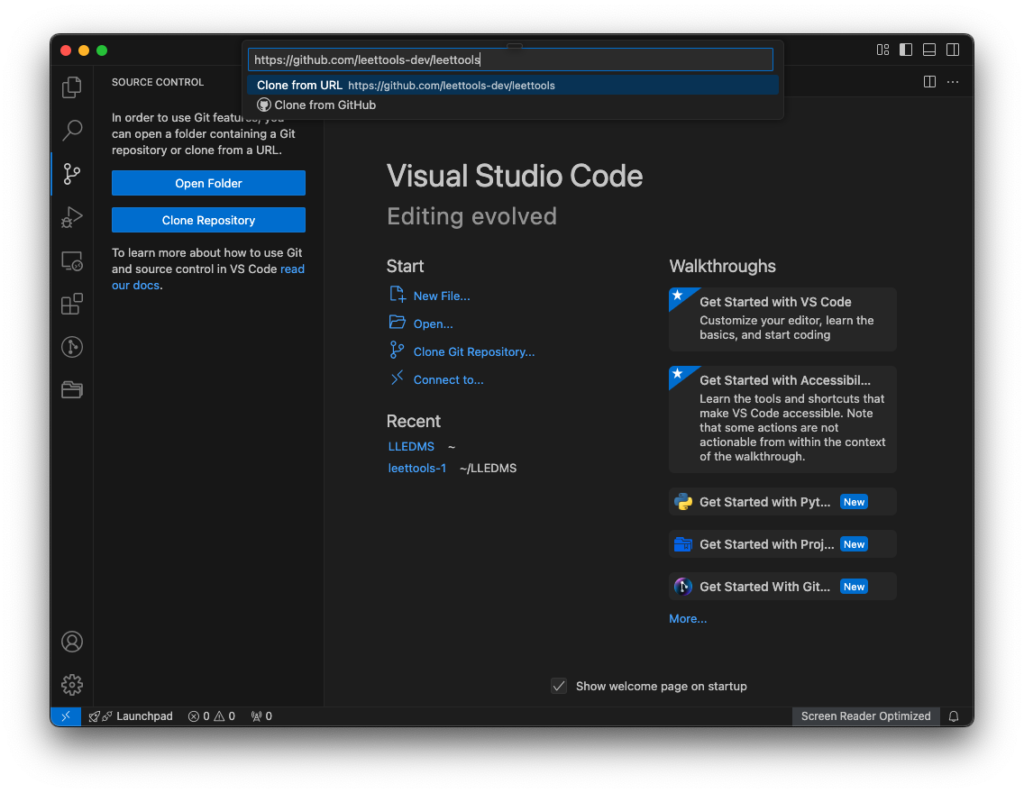Open Get Started with Accessibility walkthrough

point(782,419)
